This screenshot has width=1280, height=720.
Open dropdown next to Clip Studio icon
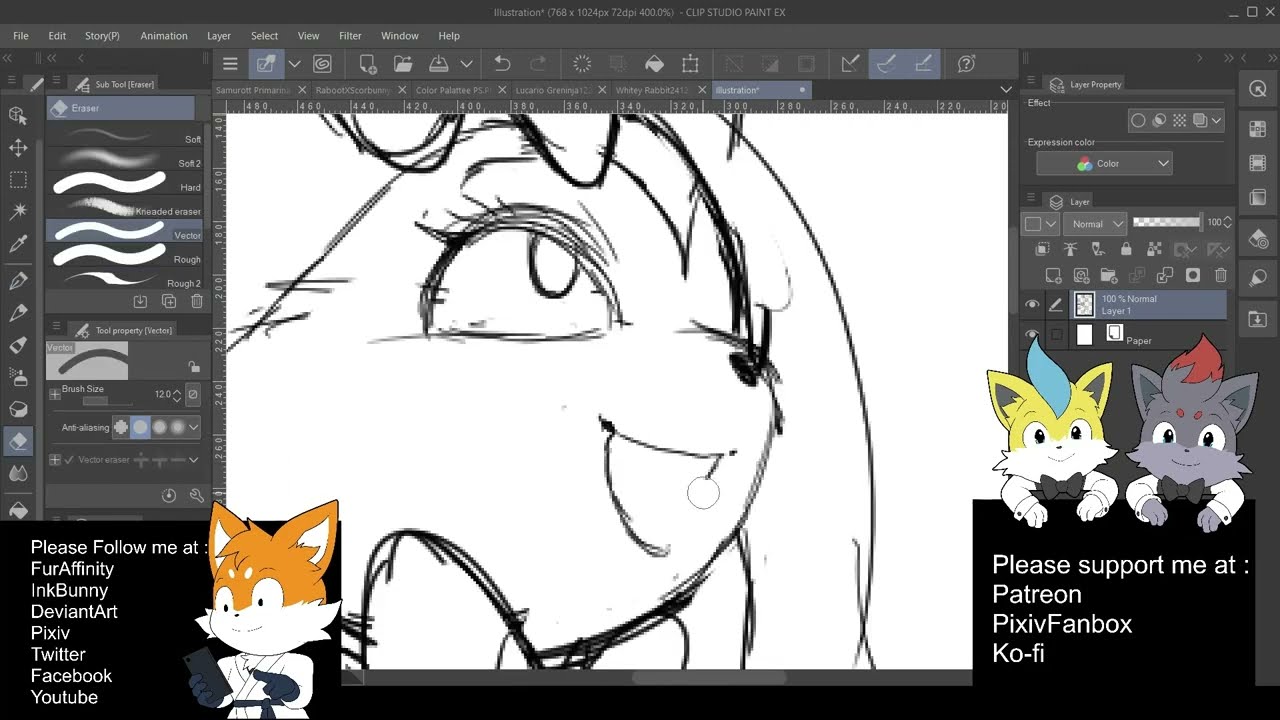pos(294,64)
